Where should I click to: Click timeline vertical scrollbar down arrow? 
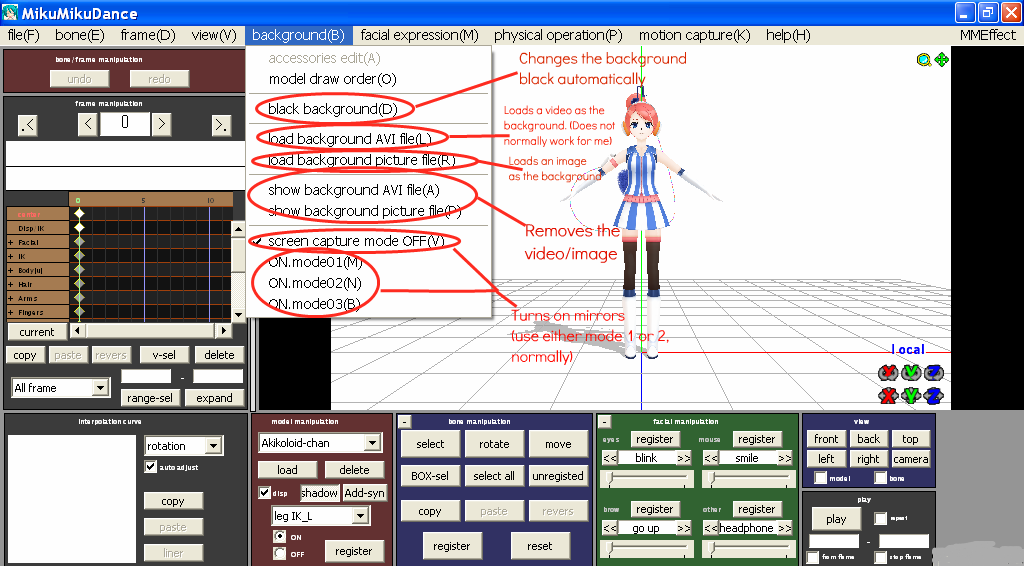(x=238, y=315)
